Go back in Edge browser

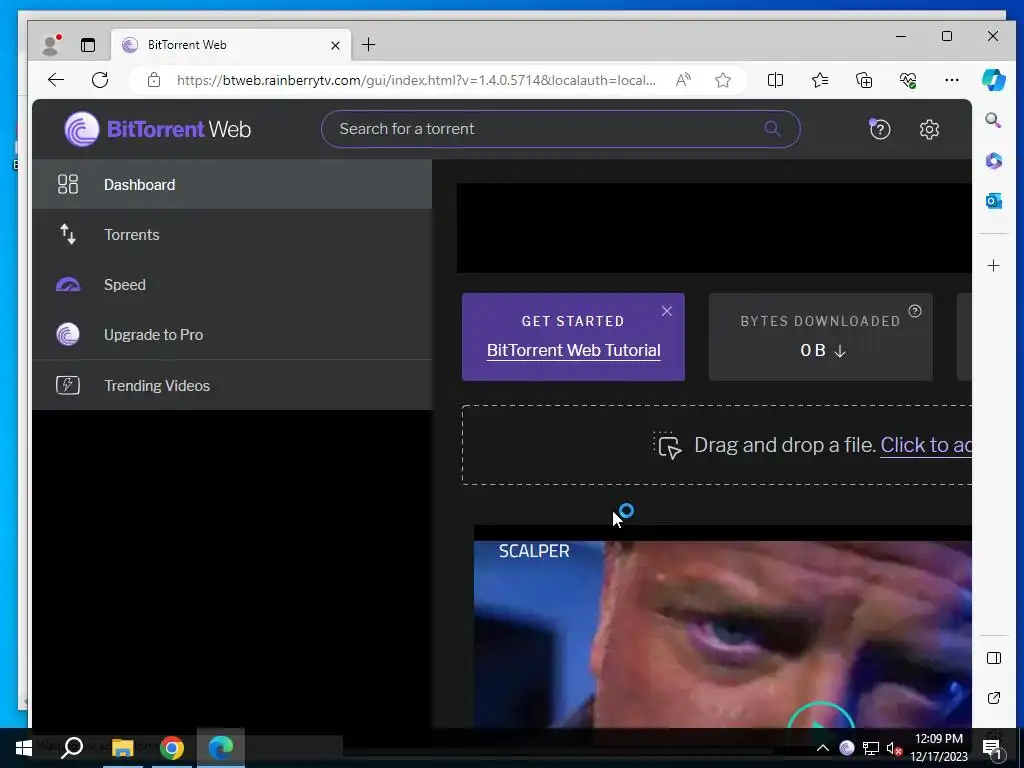pyautogui.click(x=56, y=80)
